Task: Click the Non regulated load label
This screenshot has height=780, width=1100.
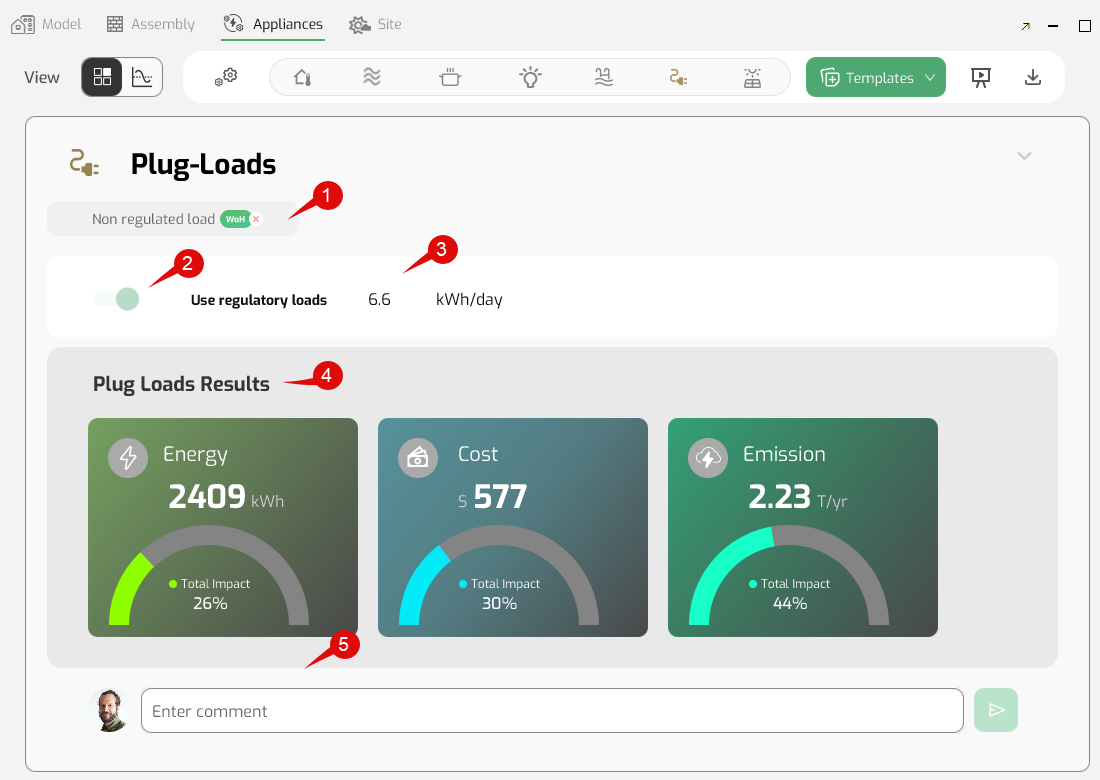Action: coord(153,219)
